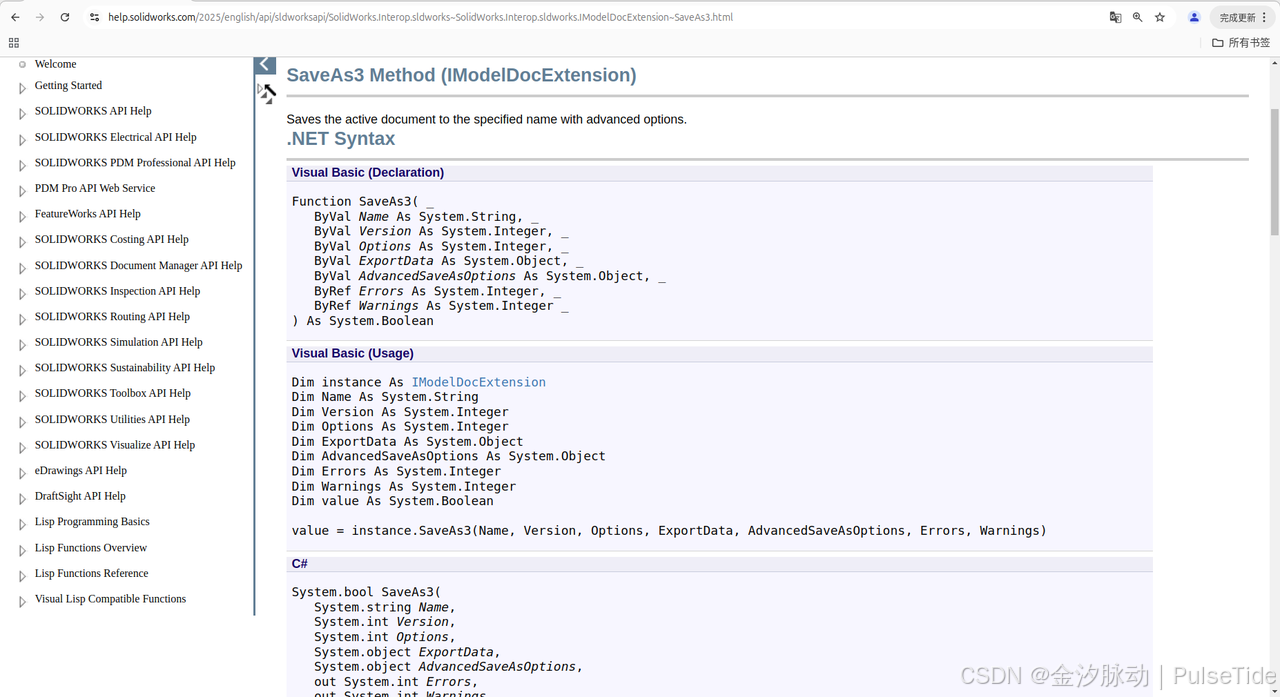
Task: Open SOLIDWORKS Routing API Help topic
Action: 112,317
